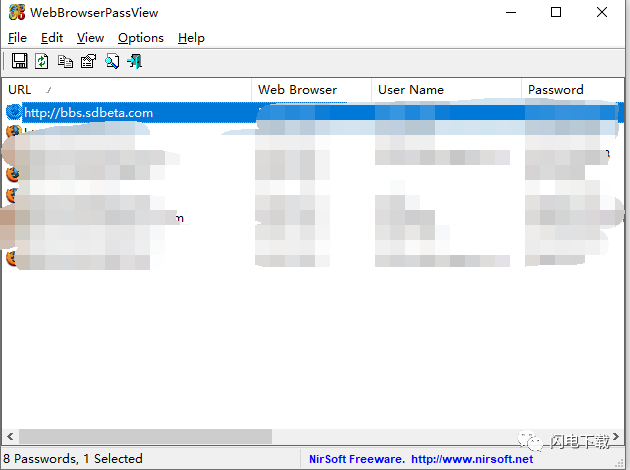Select the http://bbs.sdbeta.com row
This screenshot has height=470, width=630.
point(313,112)
